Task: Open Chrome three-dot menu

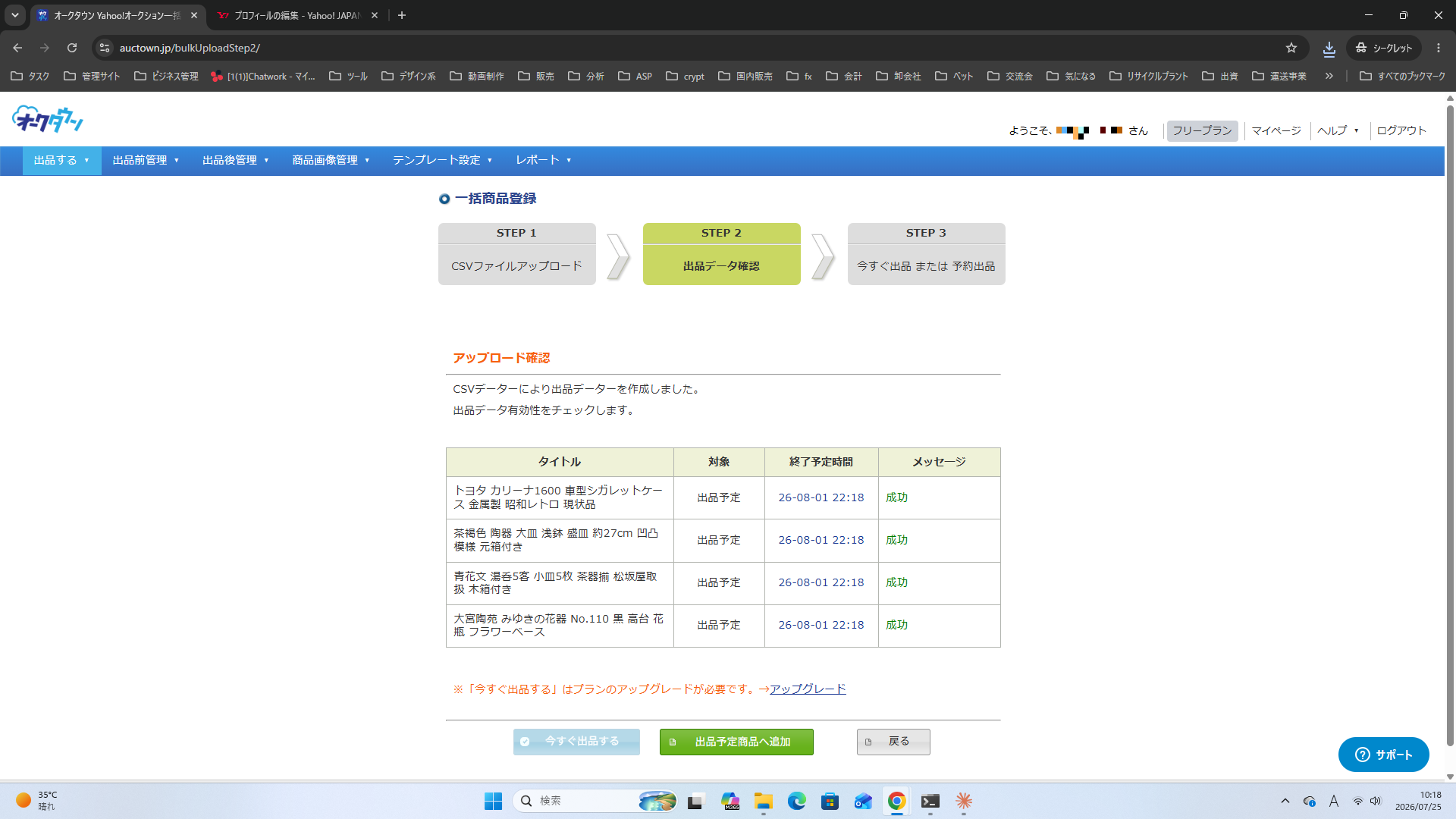Action: point(1439,48)
